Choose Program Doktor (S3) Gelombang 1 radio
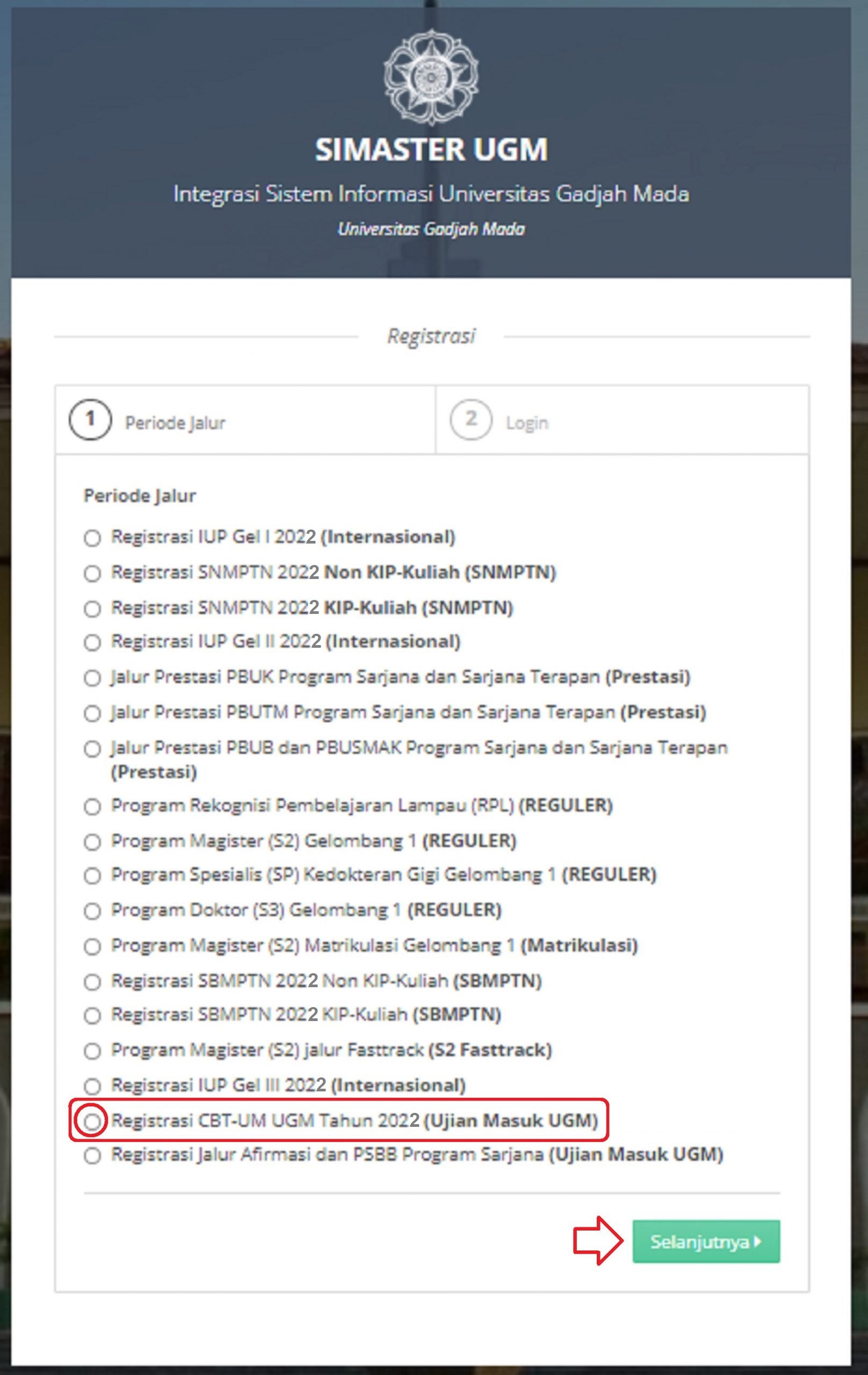This screenshot has width=868, height=1375. click(x=92, y=911)
